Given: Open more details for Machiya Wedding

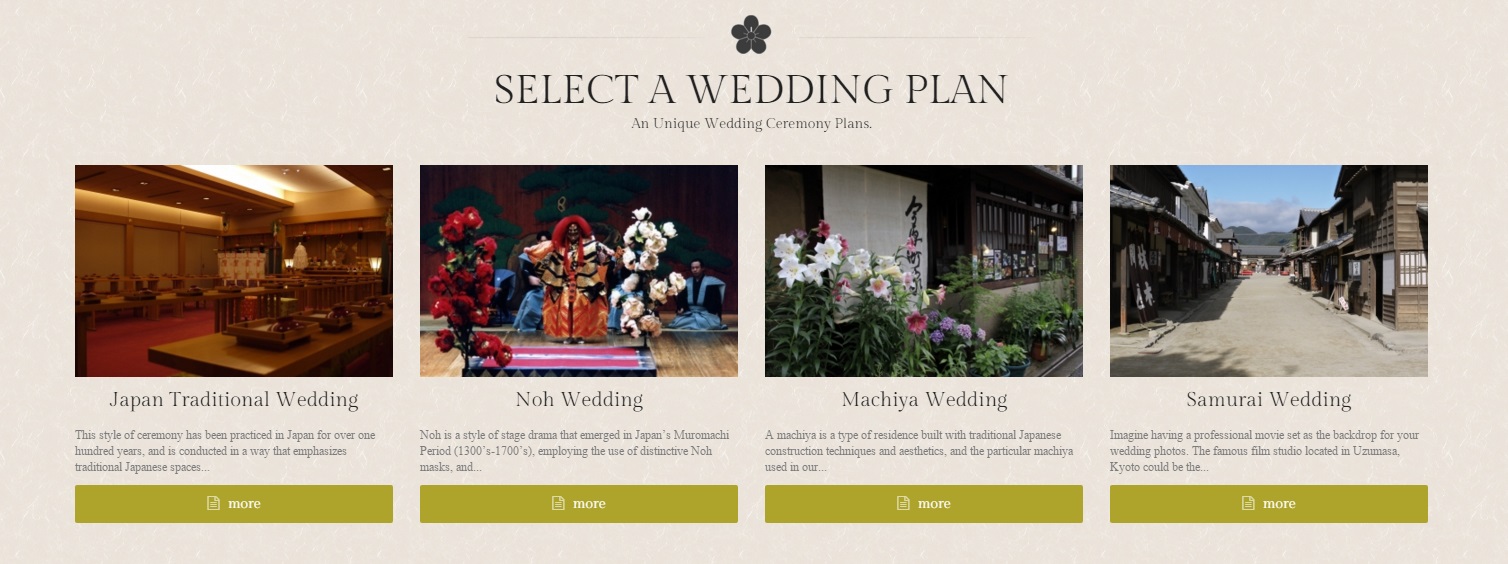Looking at the screenshot, I should click(924, 504).
